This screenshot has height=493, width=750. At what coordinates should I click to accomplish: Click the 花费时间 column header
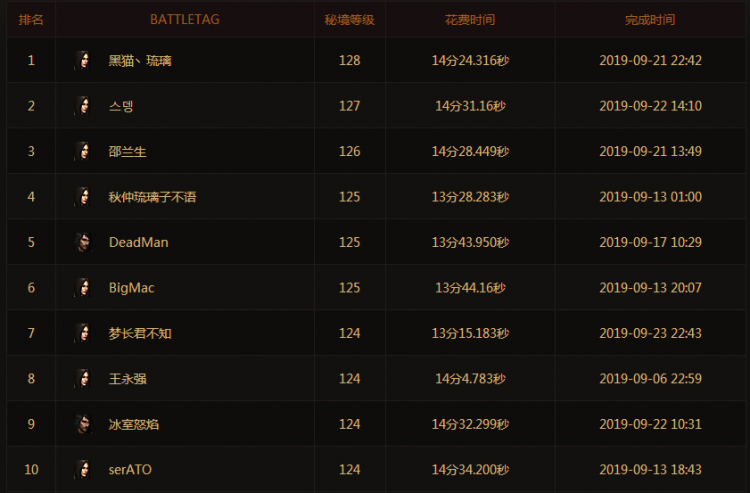point(470,19)
